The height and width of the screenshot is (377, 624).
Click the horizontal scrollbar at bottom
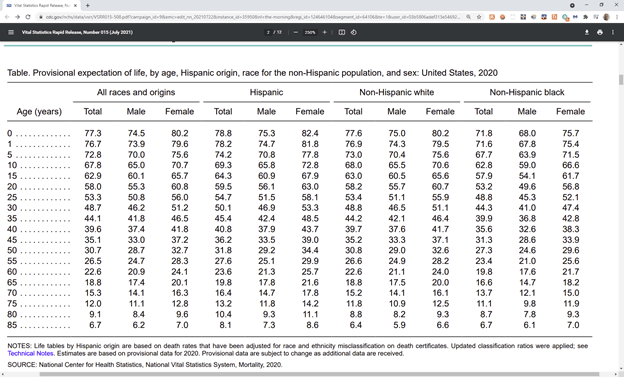click(319, 374)
